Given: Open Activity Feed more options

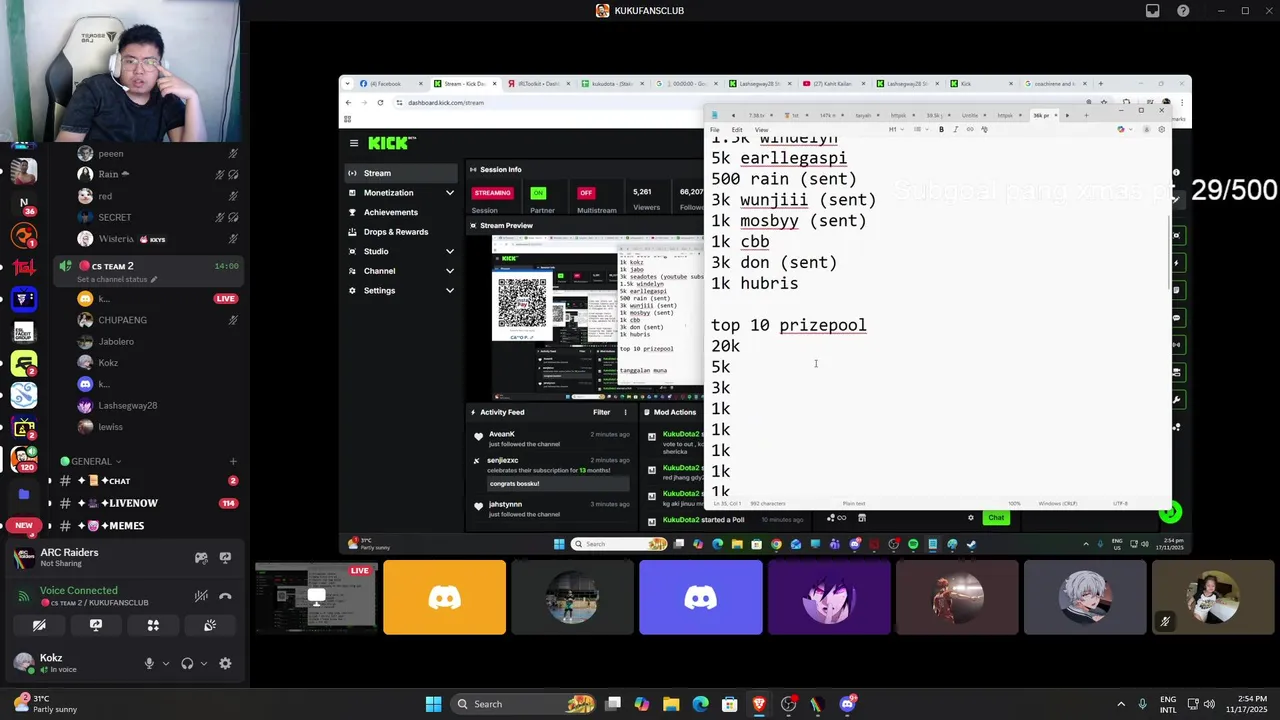Looking at the screenshot, I should [x=626, y=412].
